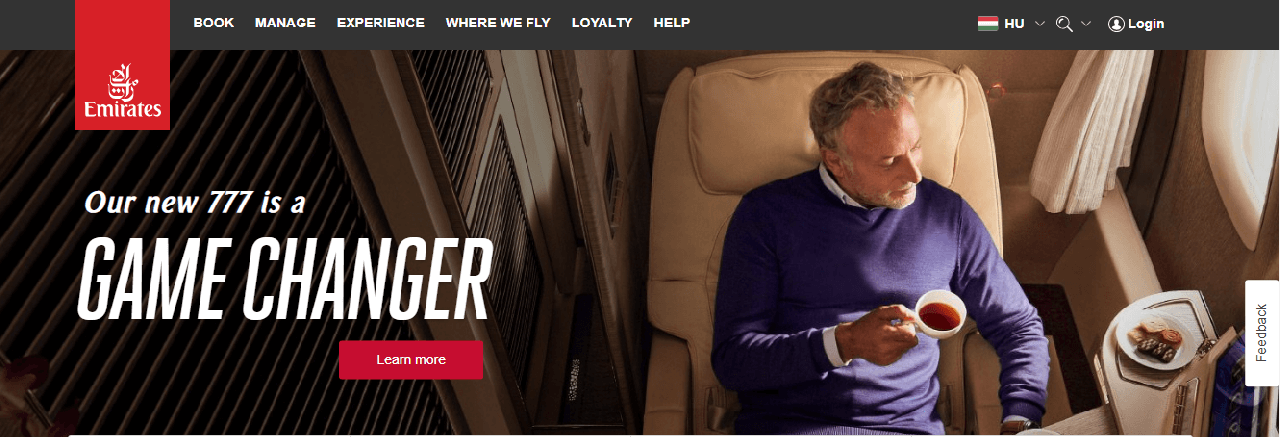The height and width of the screenshot is (437, 1280).
Task: Open the BOOK menu
Action: [213, 23]
